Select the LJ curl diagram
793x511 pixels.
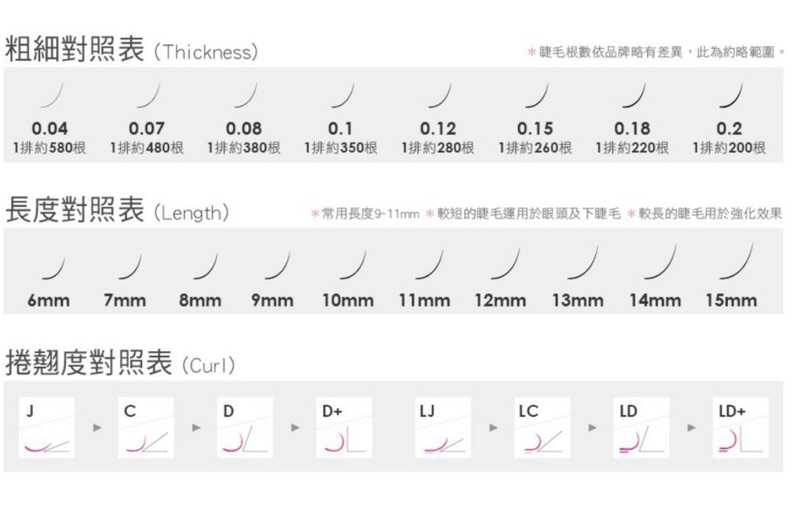click(442, 427)
